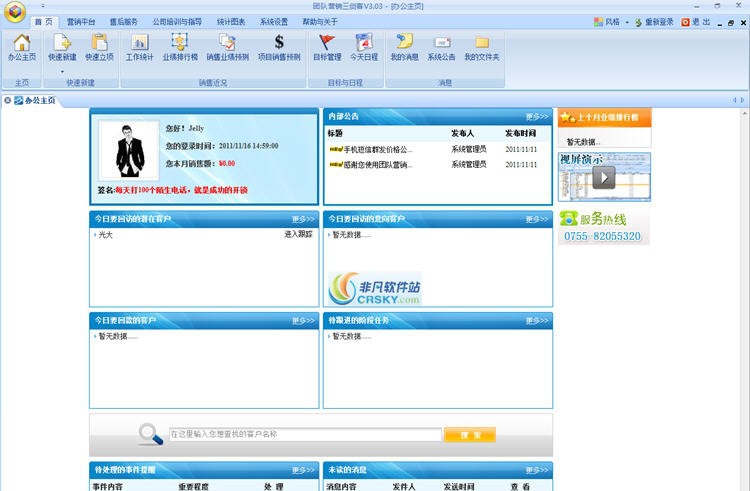The image size is (750, 491).
Task: Click the 退出 exit icon
Action: (x=685, y=22)
